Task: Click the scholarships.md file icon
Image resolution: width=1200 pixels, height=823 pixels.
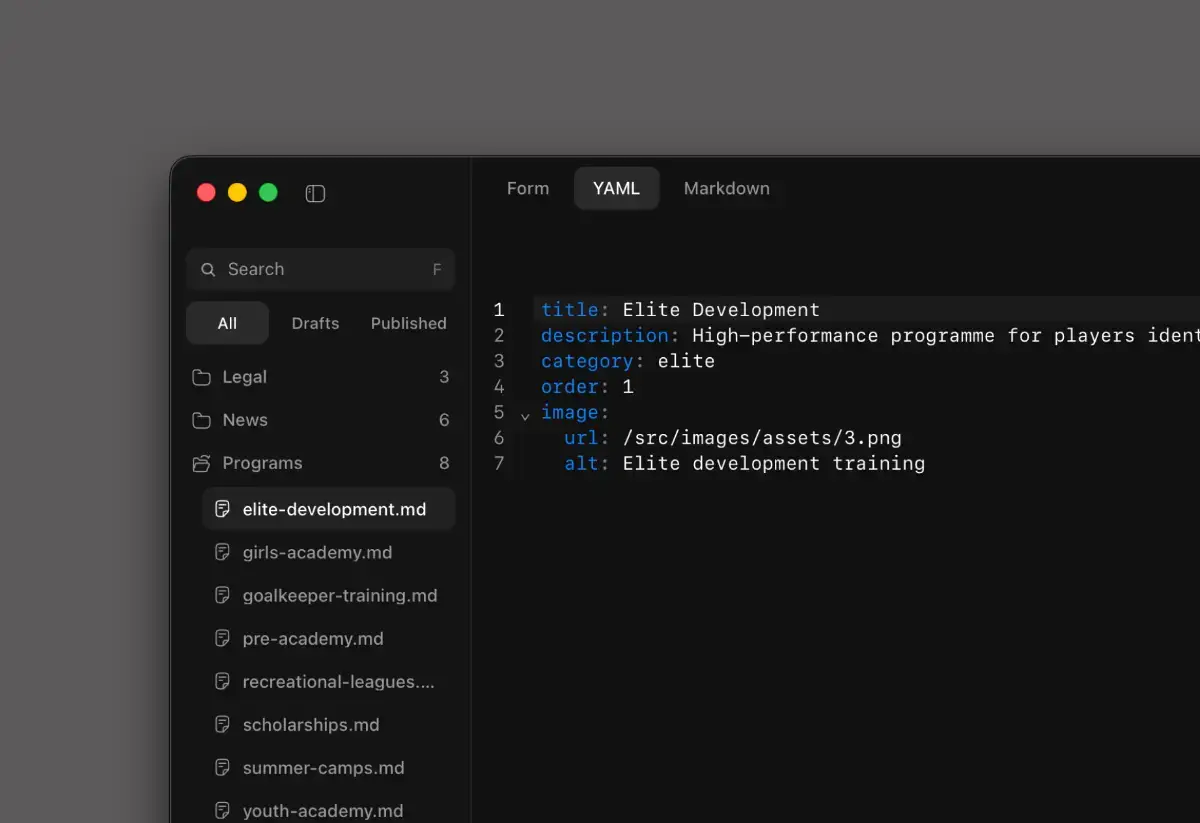Action: click(x=223, y=724)
